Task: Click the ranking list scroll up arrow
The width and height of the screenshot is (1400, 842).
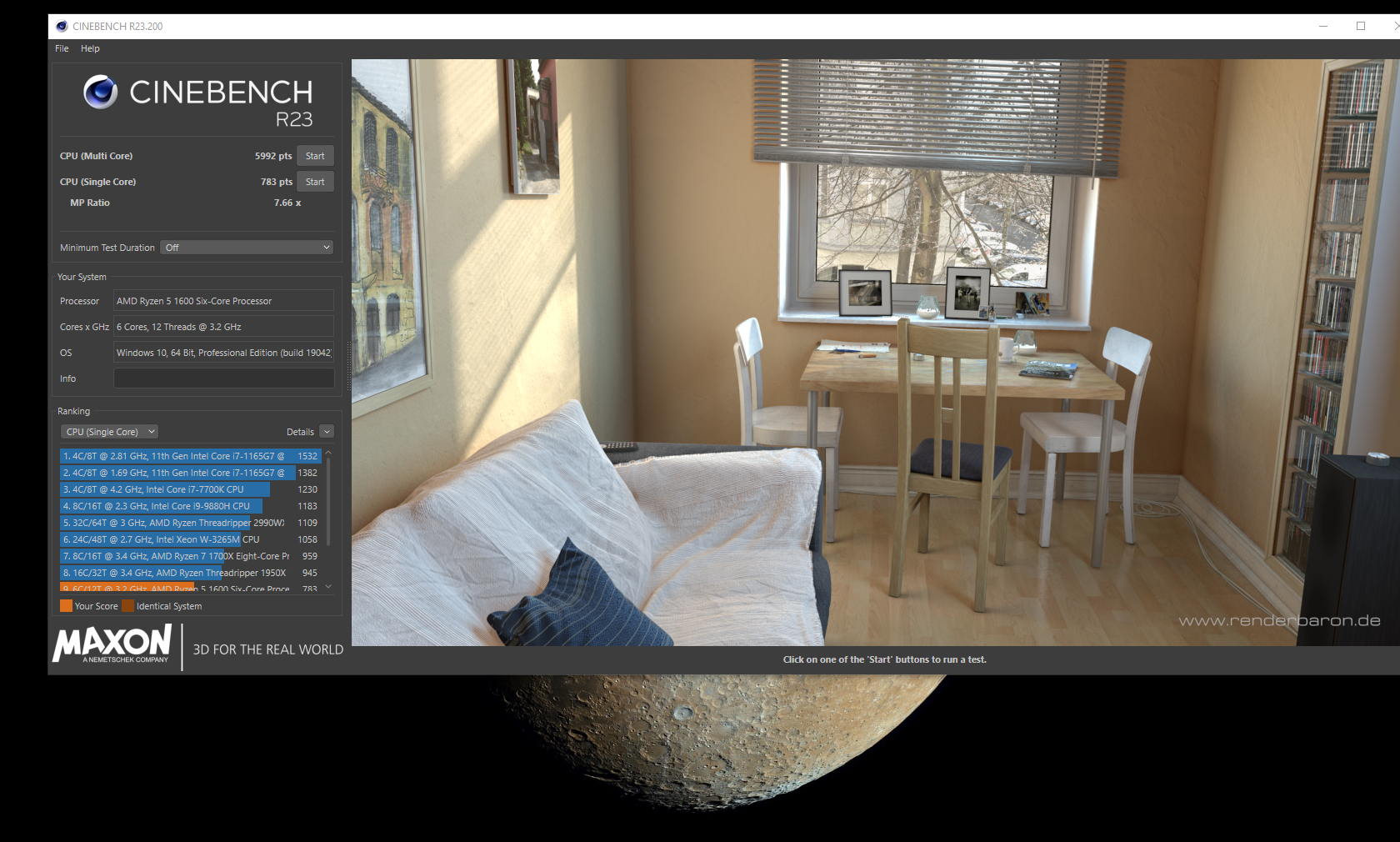Action: (328, 453)
